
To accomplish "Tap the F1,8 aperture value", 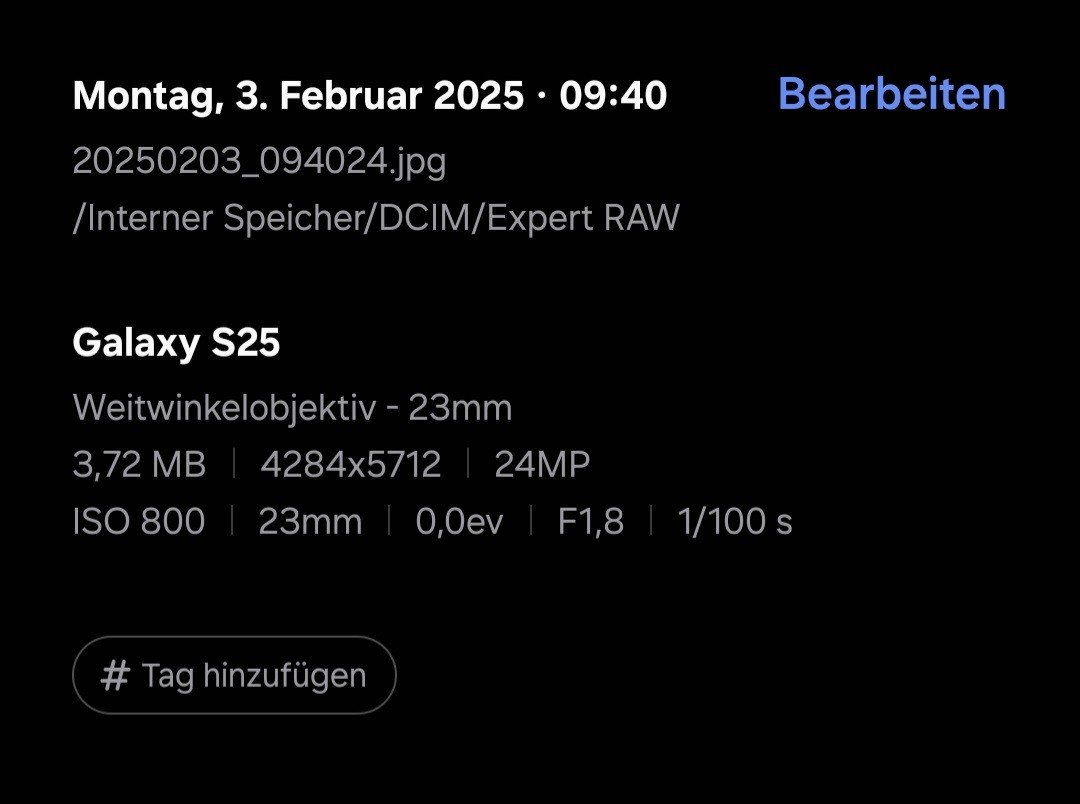I will tap(590, 521).
